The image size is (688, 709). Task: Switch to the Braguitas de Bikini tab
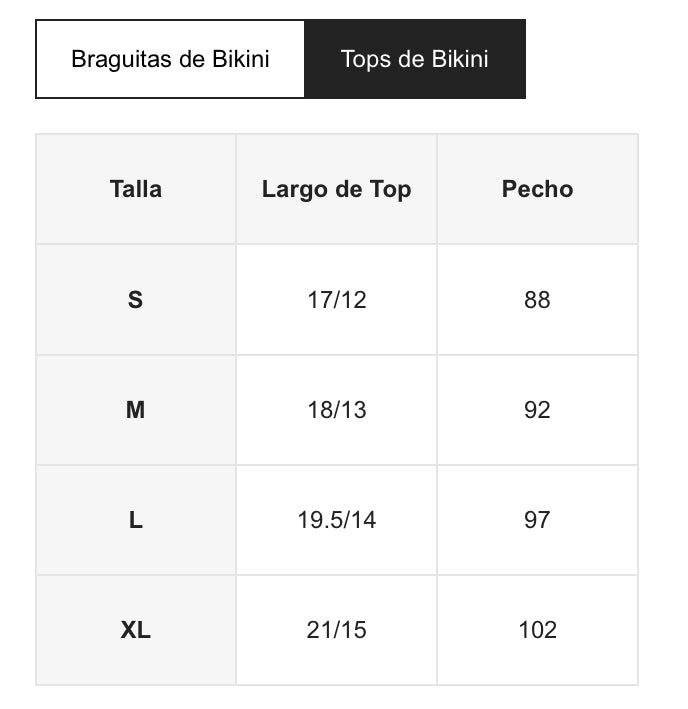[x=170, y=59]
